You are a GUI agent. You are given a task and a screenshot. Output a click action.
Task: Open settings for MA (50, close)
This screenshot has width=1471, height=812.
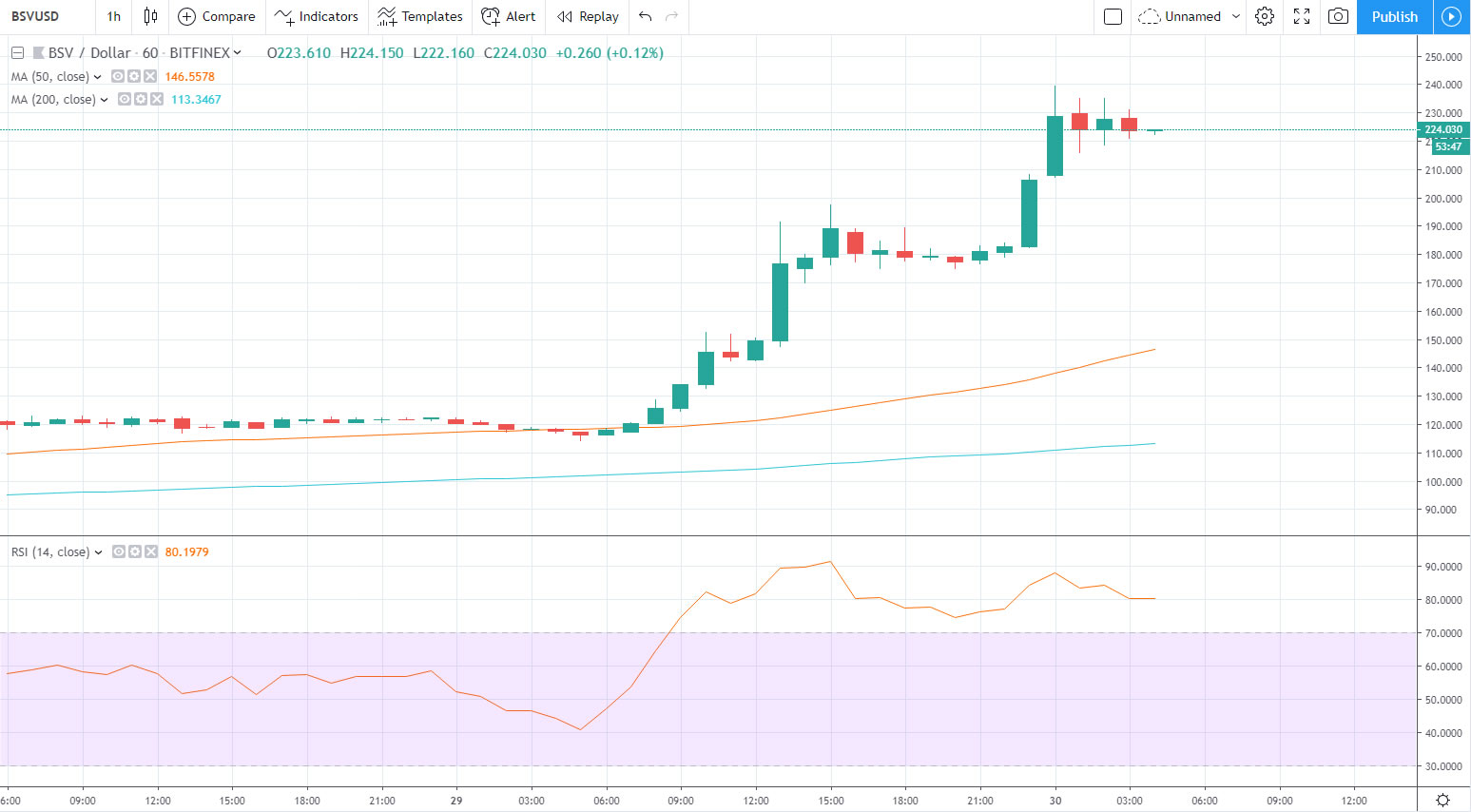(x=134, y=77)
